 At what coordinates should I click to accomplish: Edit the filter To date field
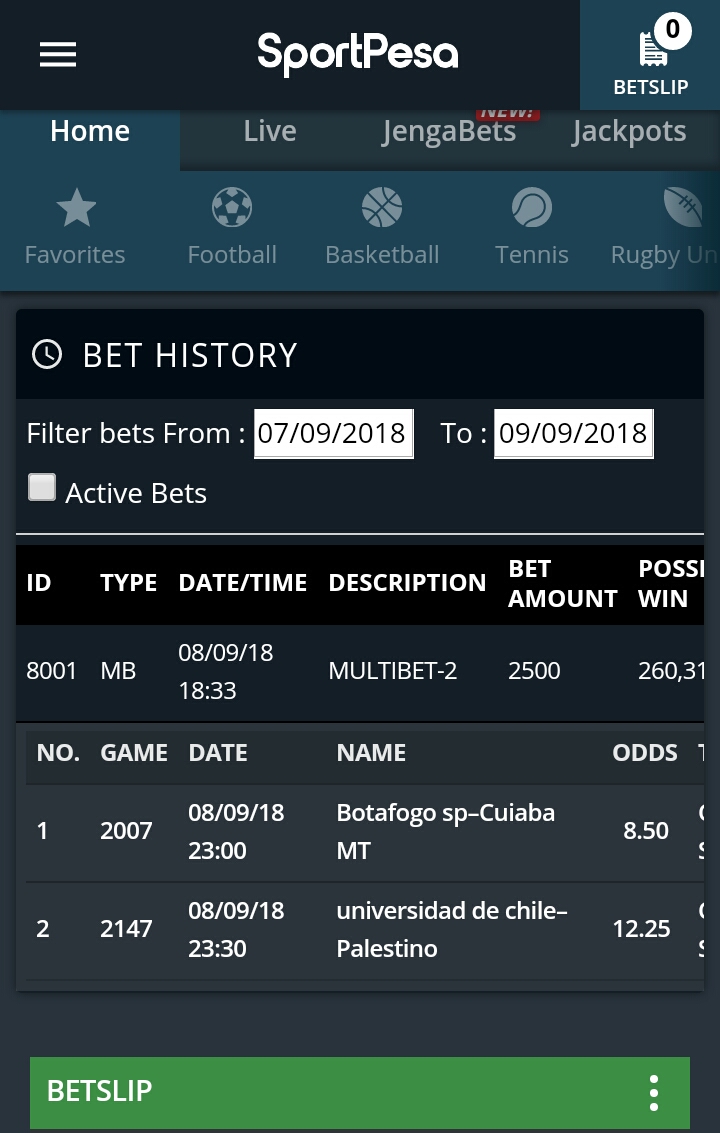573,433
